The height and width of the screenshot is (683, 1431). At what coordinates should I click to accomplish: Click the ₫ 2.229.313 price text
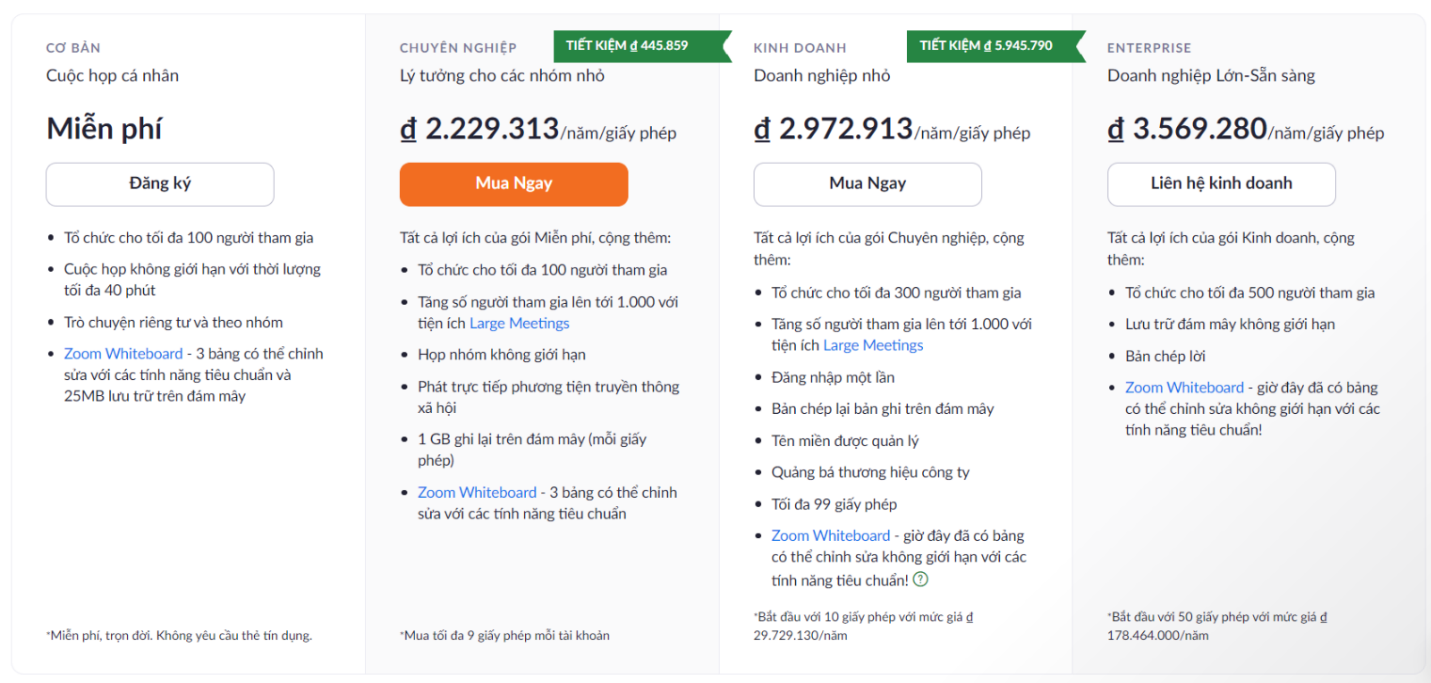(480, 130)
